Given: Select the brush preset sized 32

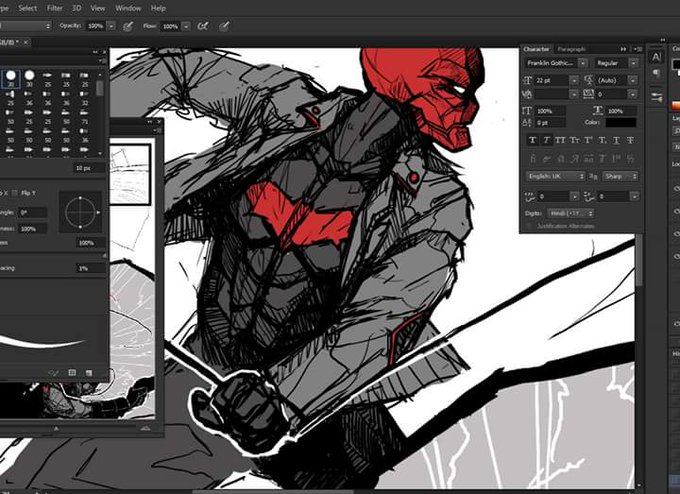Looking at the screenshot, I should (x=84, y=100).
